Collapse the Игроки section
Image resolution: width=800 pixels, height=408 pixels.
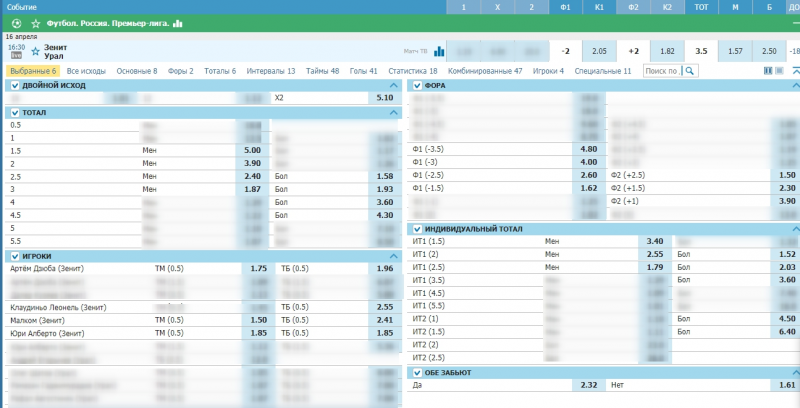click(x=392, y=256)
